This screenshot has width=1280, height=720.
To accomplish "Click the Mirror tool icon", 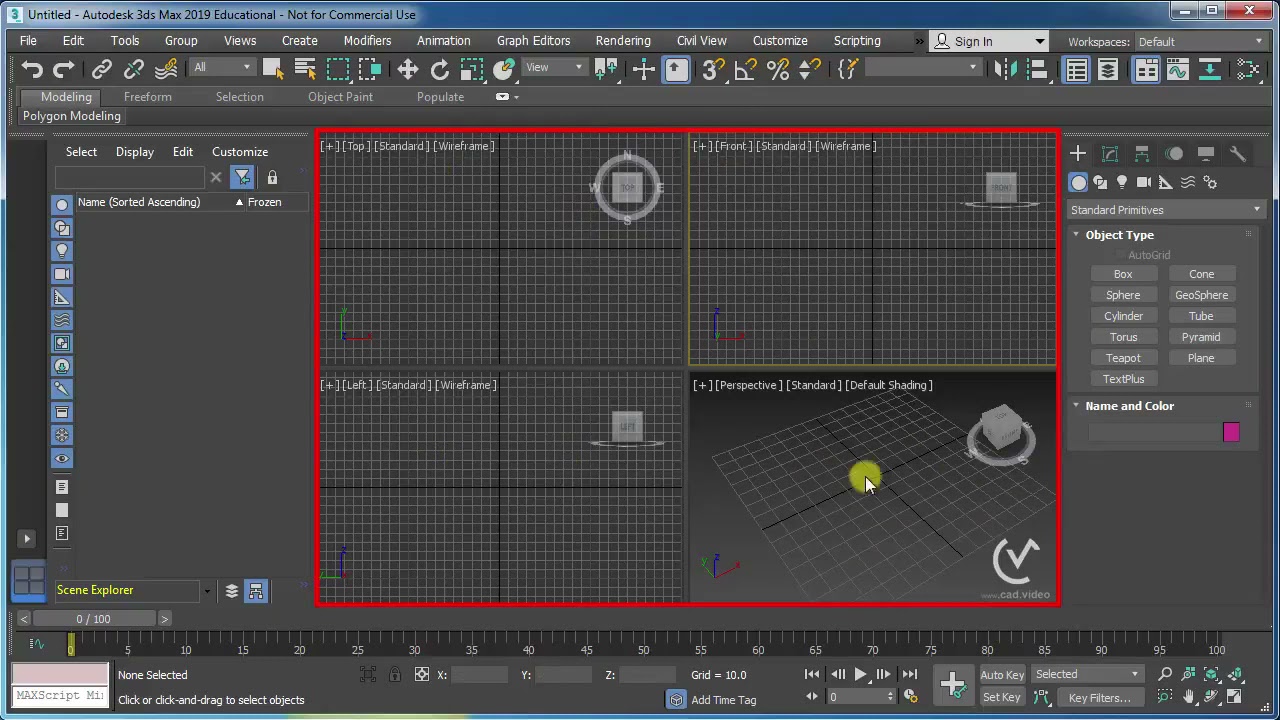I will tap(1006, 69).
